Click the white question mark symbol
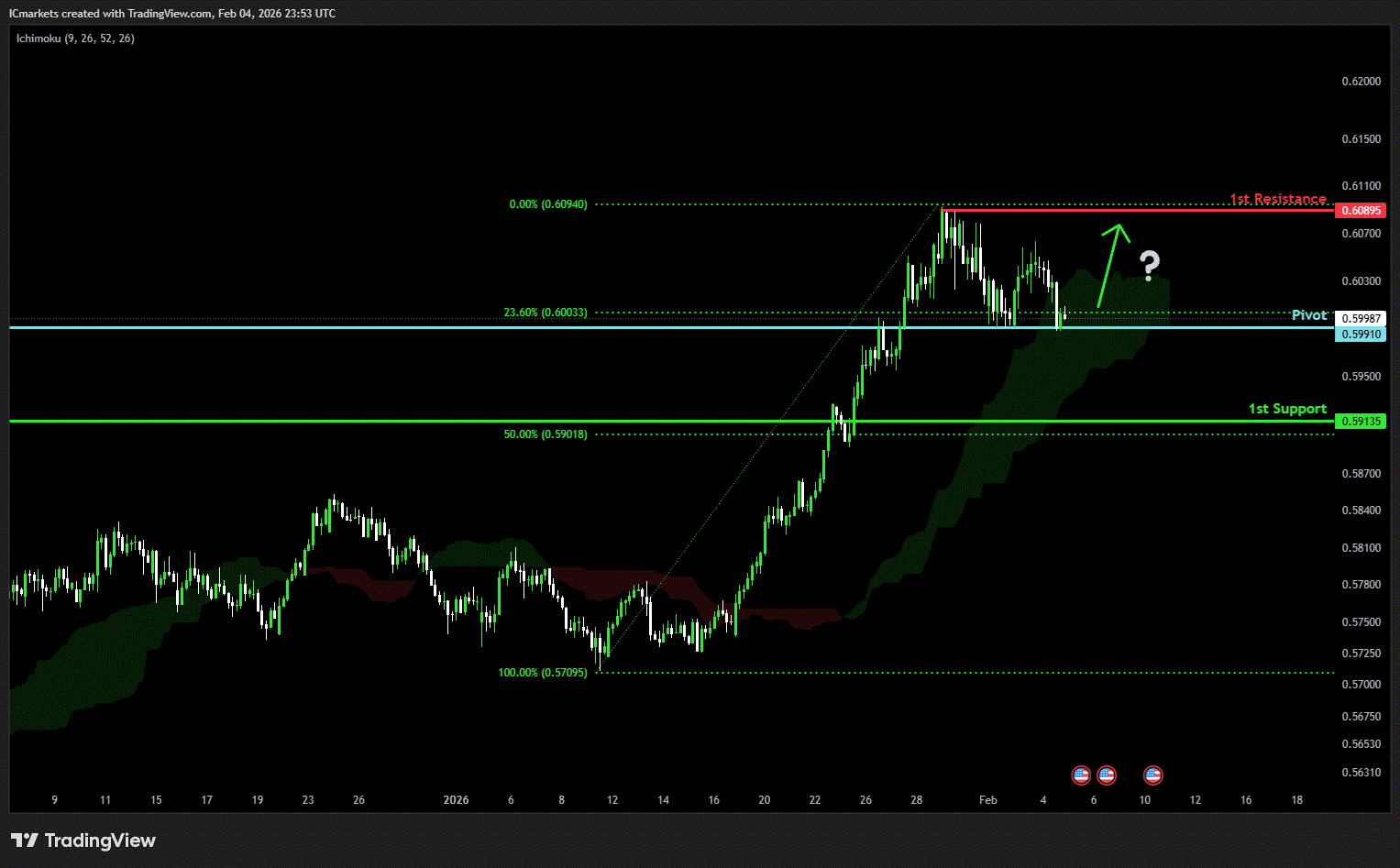 (x=1149, y=265)
